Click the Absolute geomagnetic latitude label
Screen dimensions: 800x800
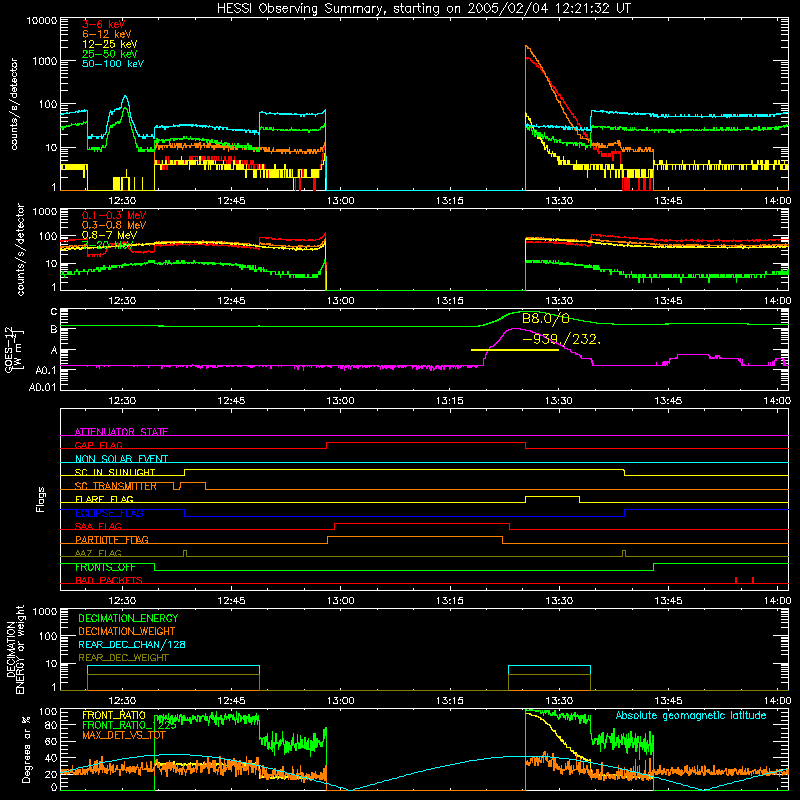691,715
